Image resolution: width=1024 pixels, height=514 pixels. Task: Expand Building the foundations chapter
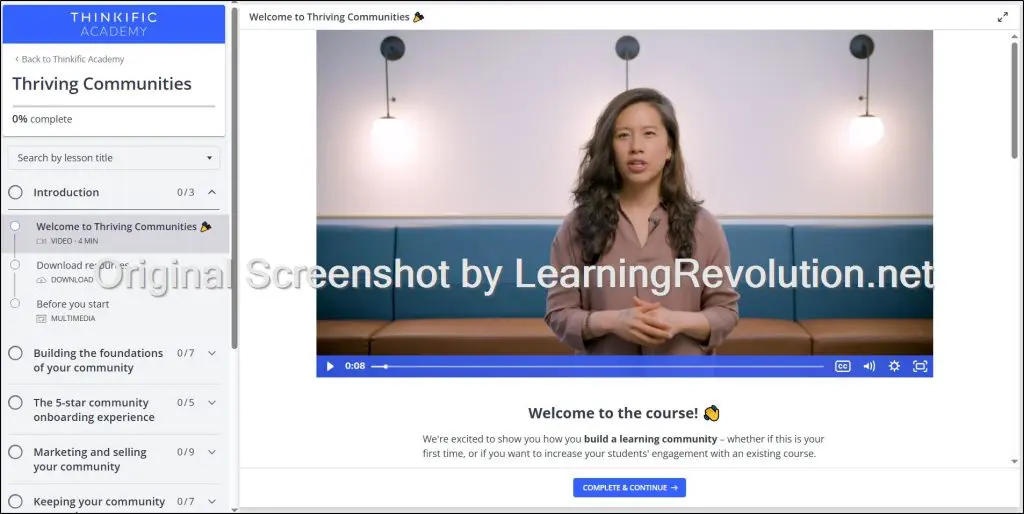[x=212, y=353]
